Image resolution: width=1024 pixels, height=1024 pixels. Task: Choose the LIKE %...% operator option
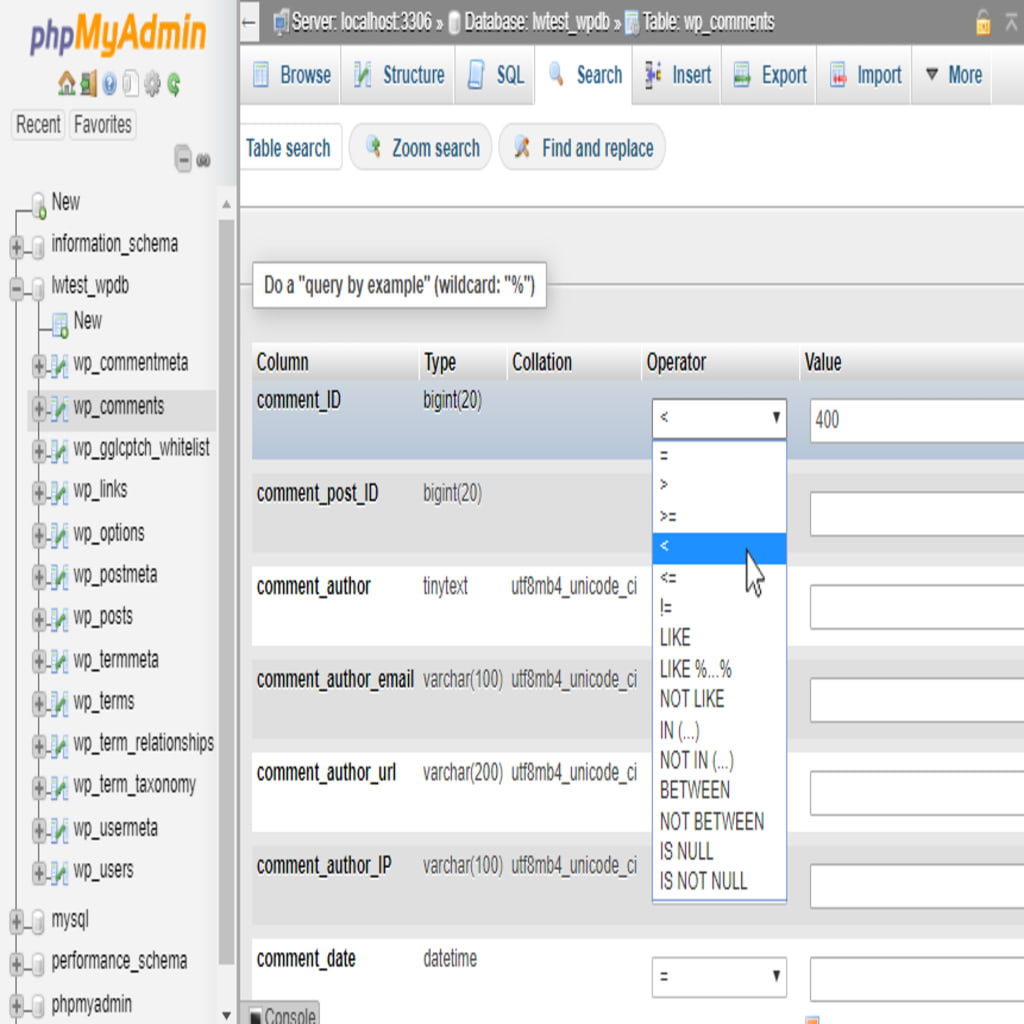click(x=719, y=669)
